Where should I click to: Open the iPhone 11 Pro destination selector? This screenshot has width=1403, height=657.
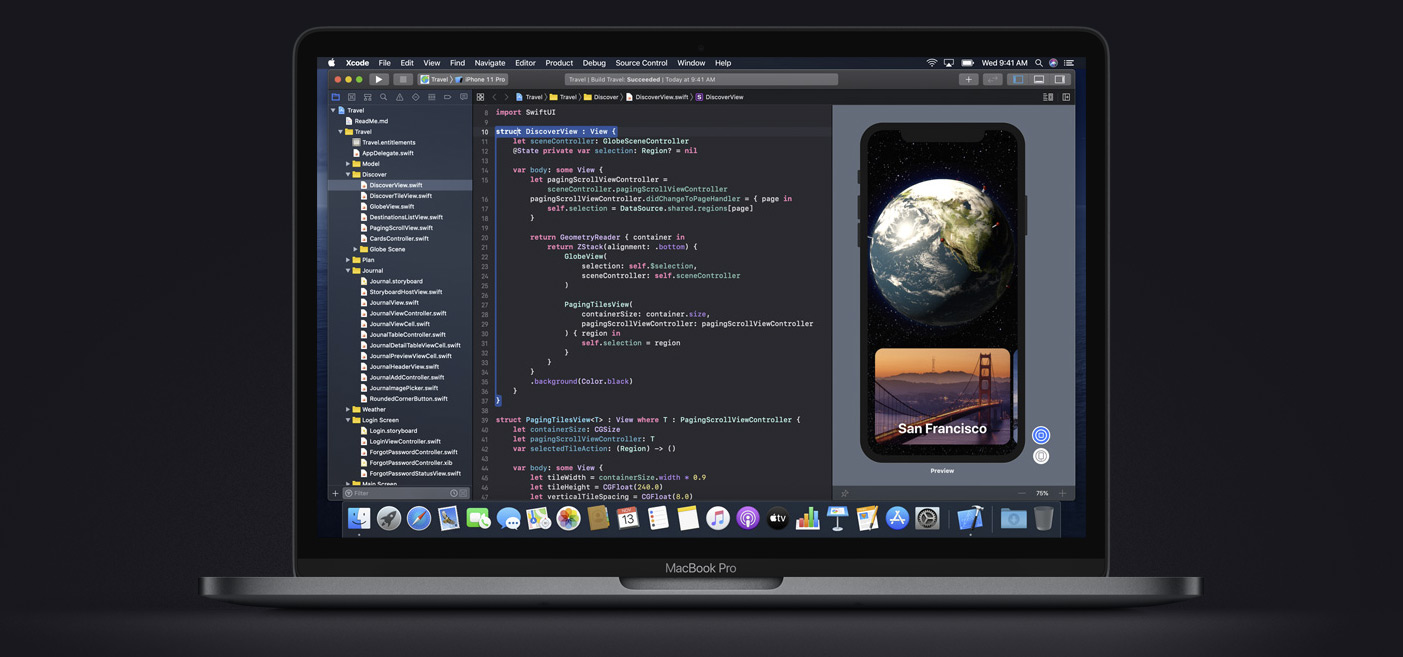tap(481, 79)
